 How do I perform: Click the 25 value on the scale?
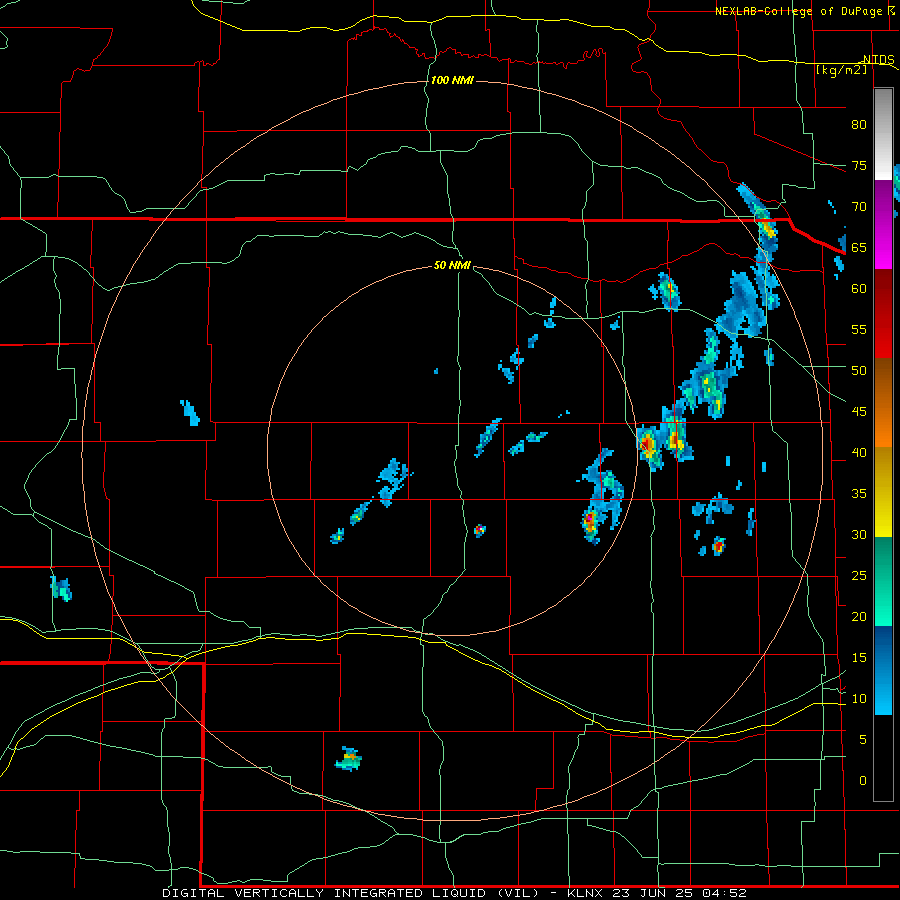click(x=859, y=575)
